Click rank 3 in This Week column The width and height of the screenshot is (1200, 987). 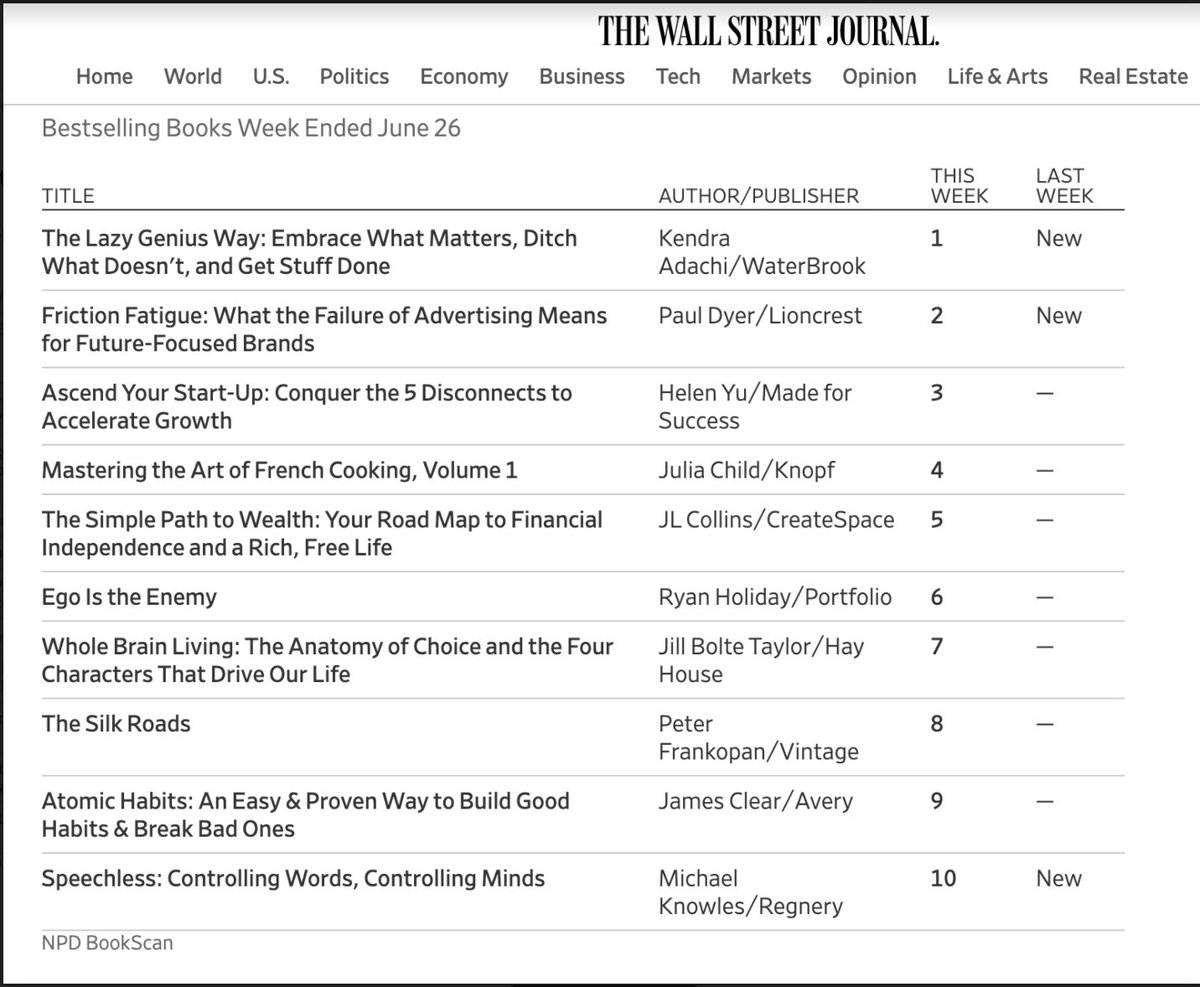(936, 393)
